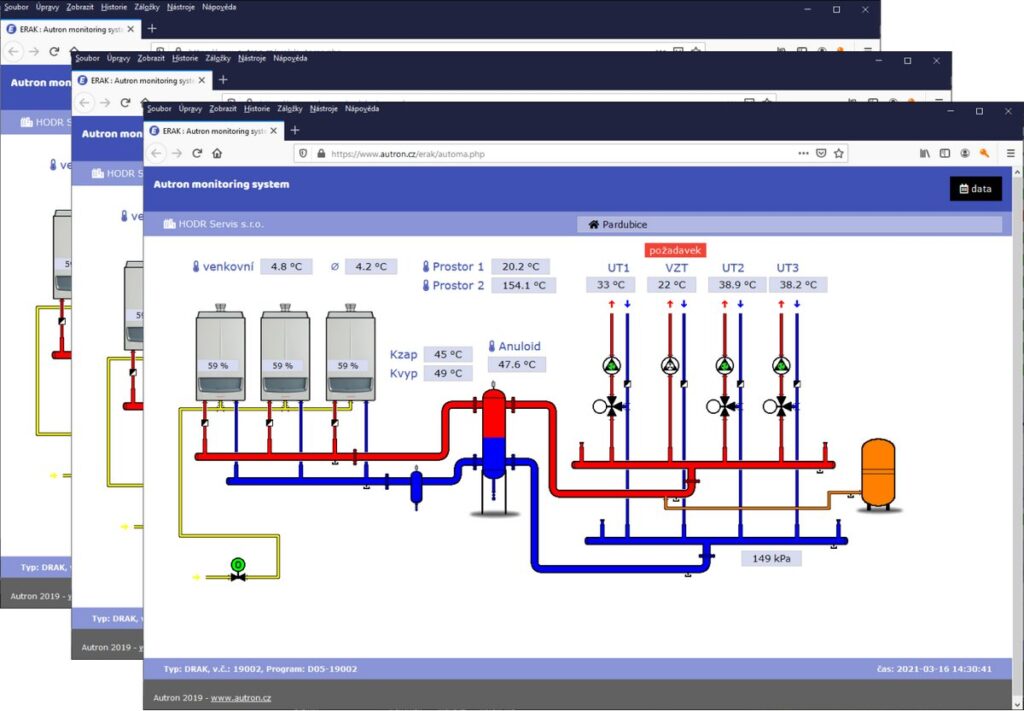Viewport: 1024px width, 711px height.
Task: Click the black data button
Action: [x=975, y=188]
